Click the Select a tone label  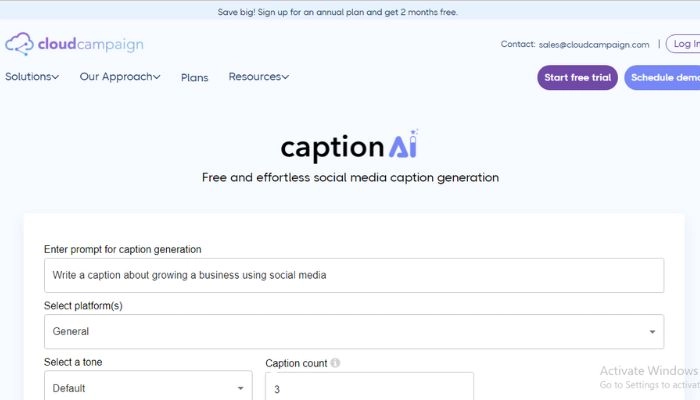73,362
